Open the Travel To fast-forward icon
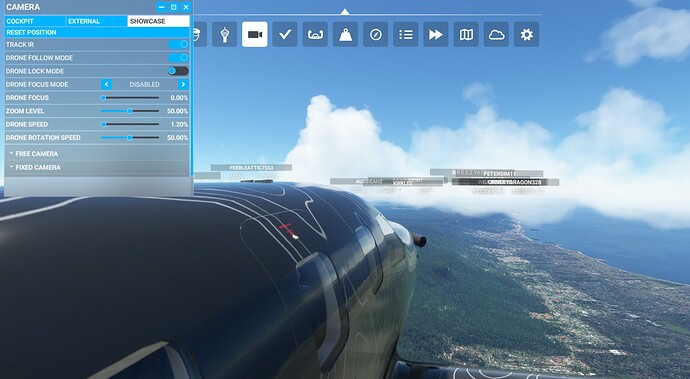 pyautogui.click(x=436, y=34)
